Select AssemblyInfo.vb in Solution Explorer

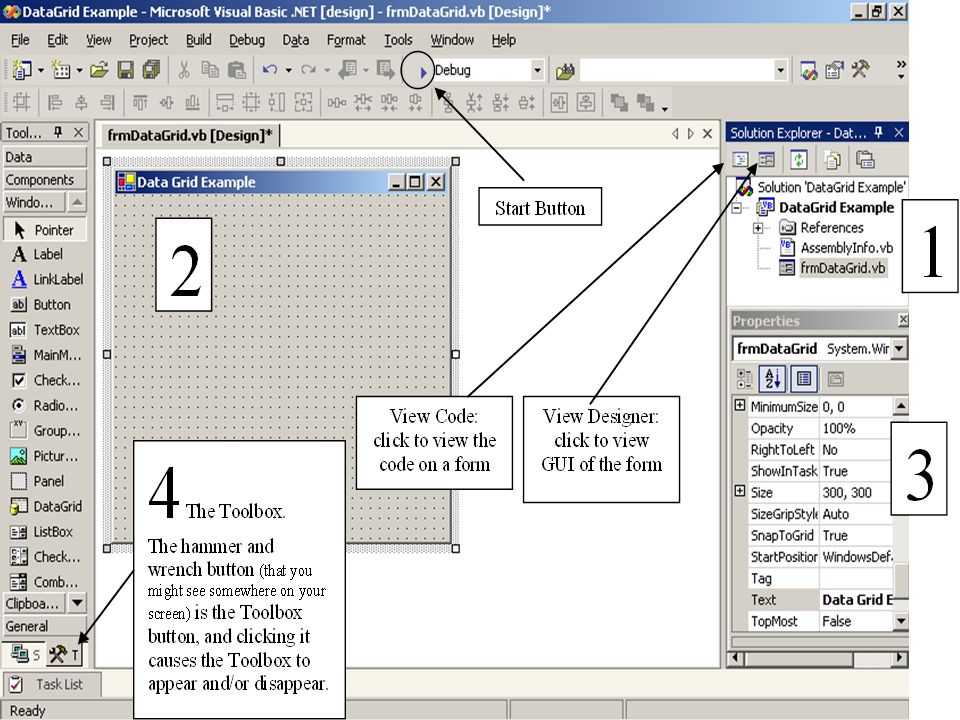(846, 247)
